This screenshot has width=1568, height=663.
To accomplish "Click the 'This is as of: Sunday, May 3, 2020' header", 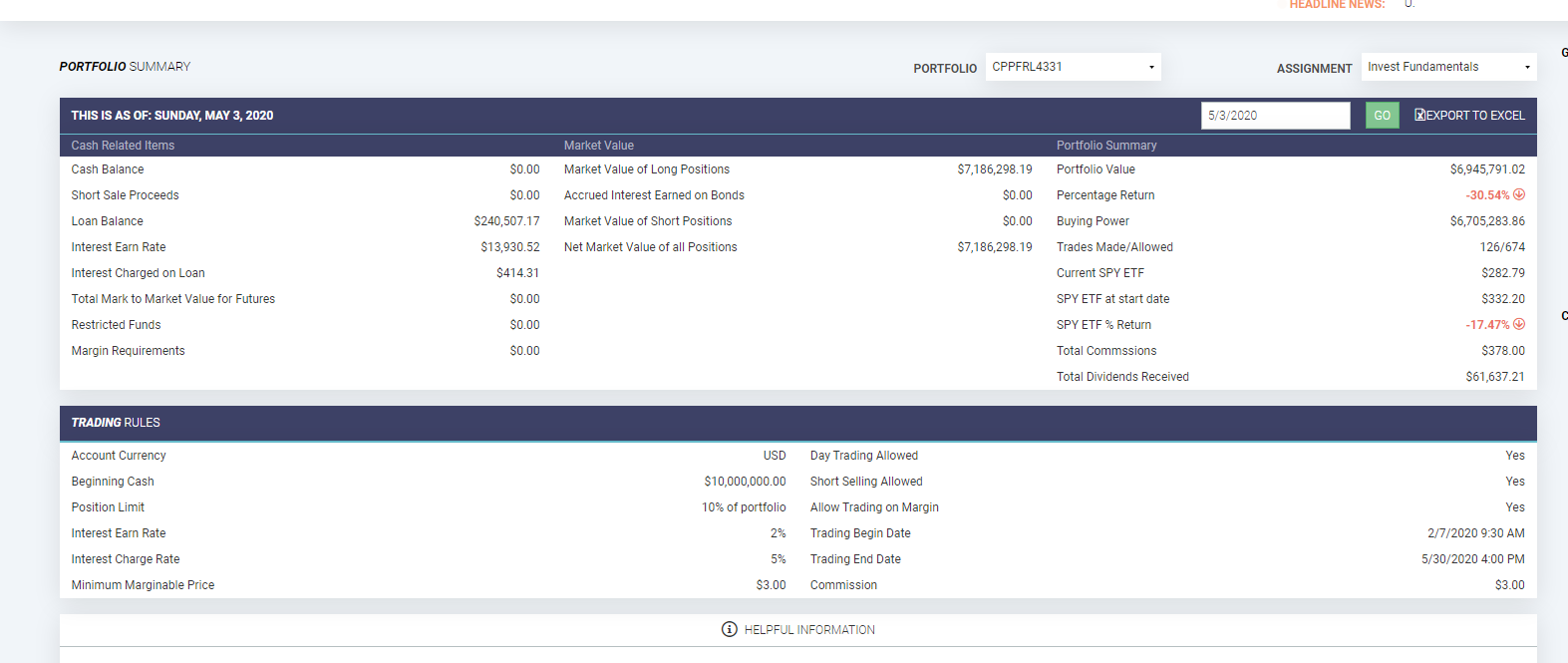I will click(x=172, y=116).
